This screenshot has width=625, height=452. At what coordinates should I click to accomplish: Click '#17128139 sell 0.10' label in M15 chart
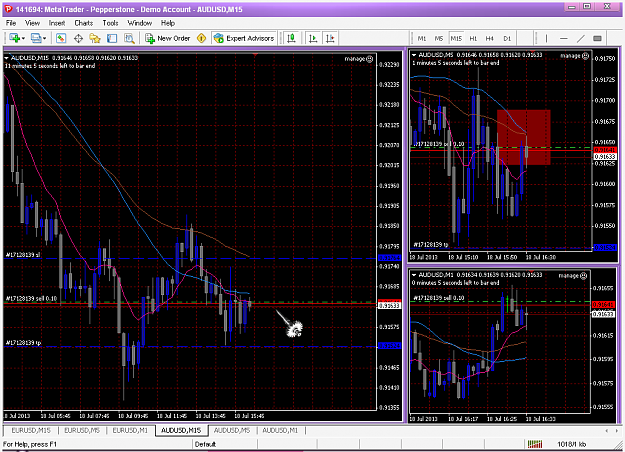31,299
